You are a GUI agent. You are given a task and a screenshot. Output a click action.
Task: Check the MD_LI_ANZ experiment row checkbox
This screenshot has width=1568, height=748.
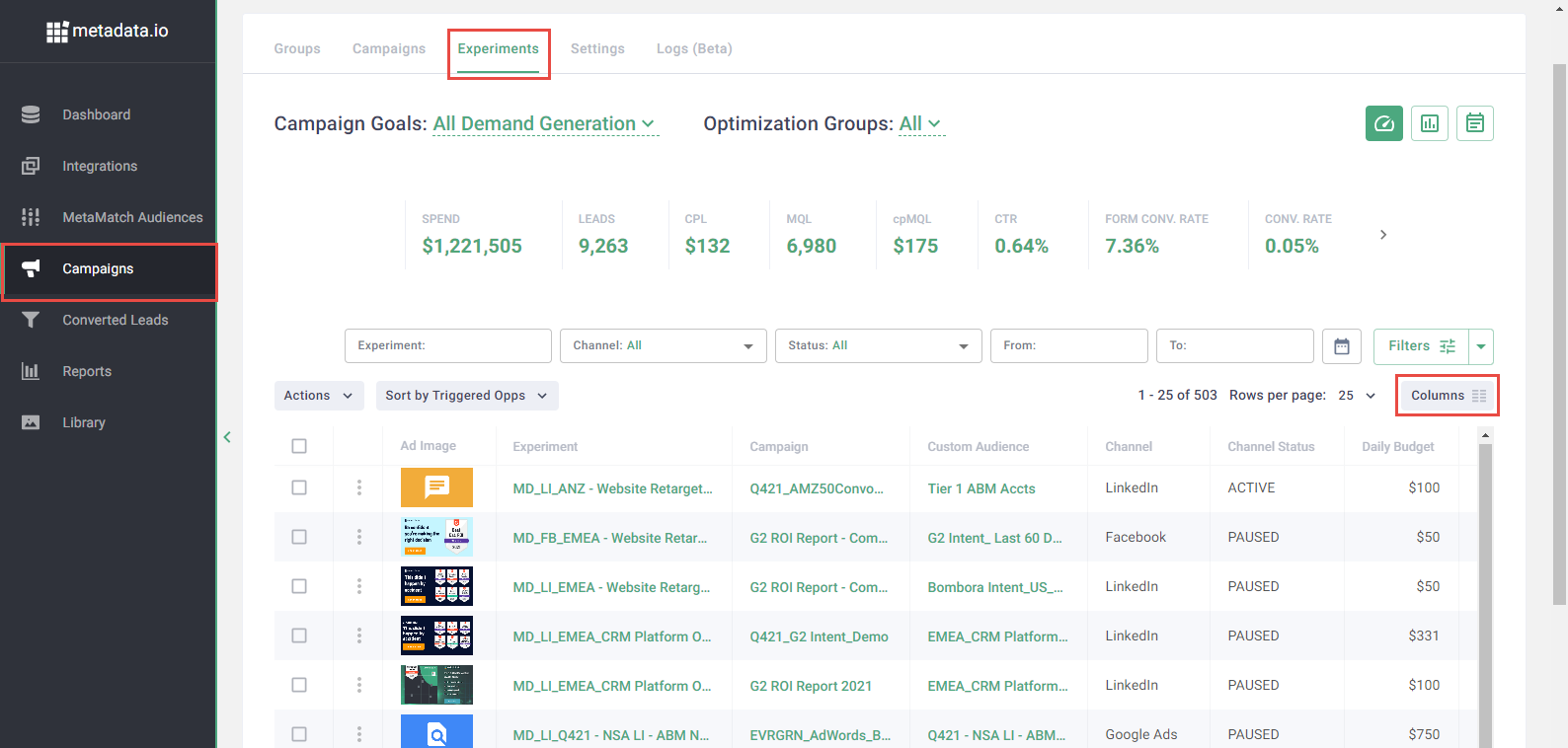tap(299, 487)
